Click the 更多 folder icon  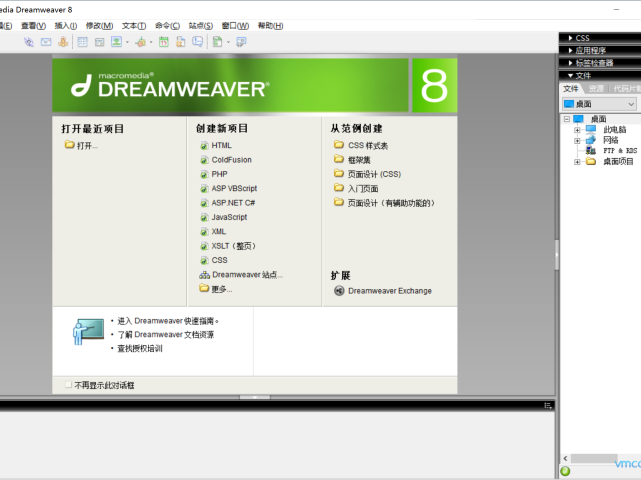coord(204,288)
